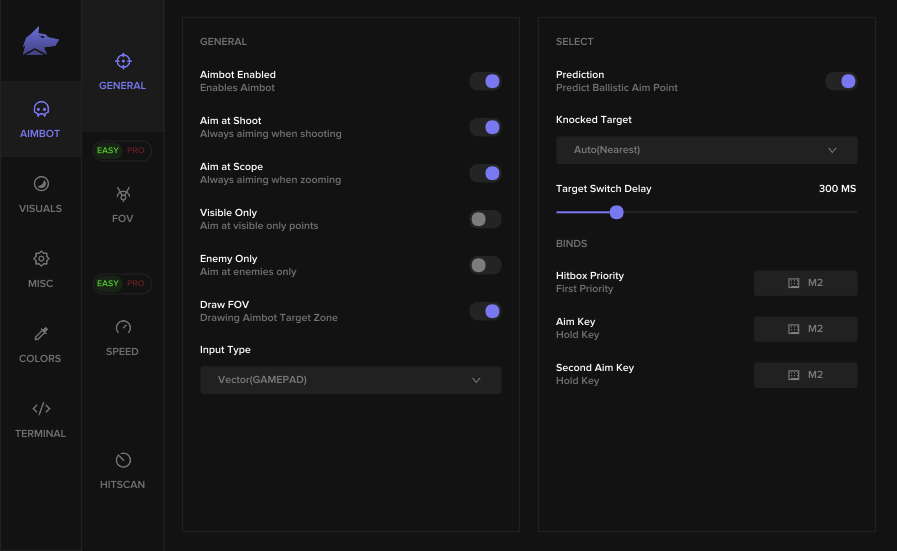
Task: Switch to the Aimbot tab
Action: point(41,119)
